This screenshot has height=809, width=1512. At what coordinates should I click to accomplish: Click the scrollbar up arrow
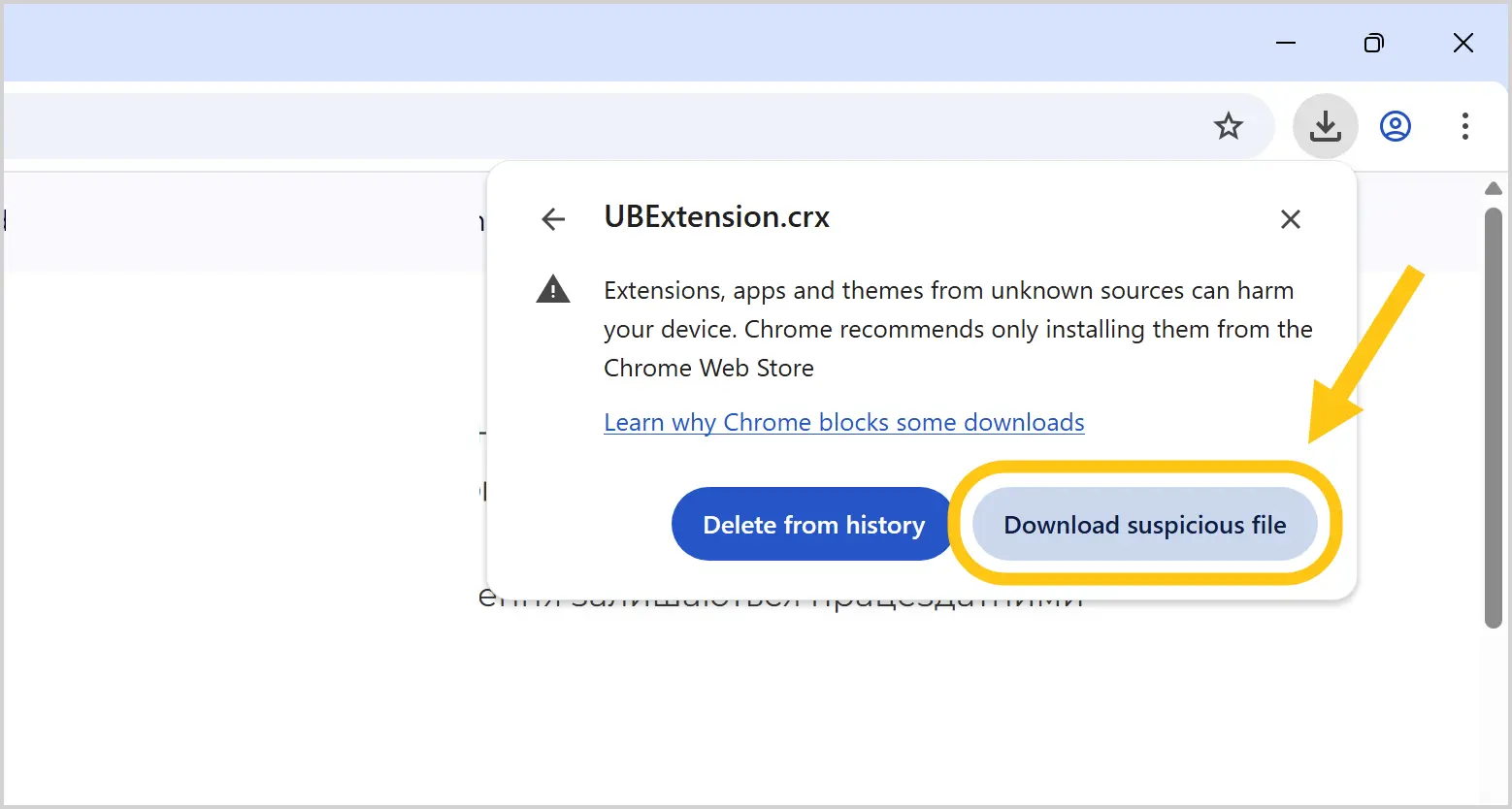pos(1494,188)
